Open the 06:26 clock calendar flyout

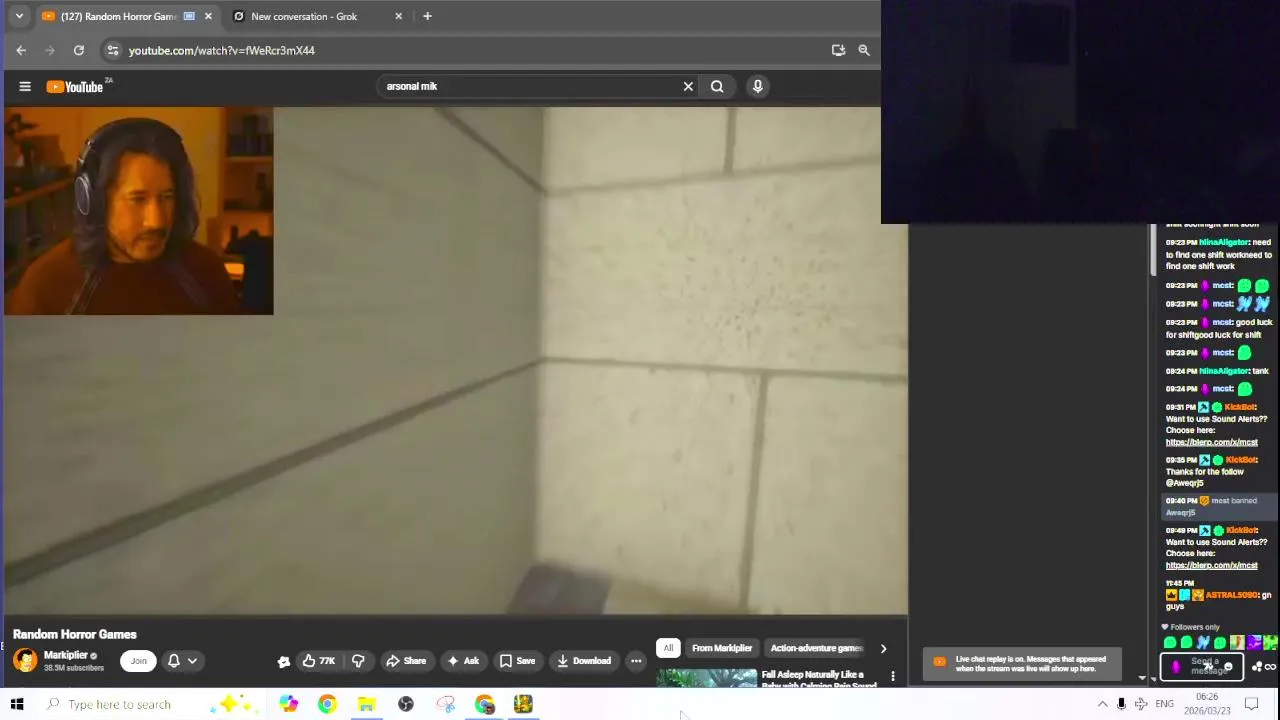[1207, 704]
